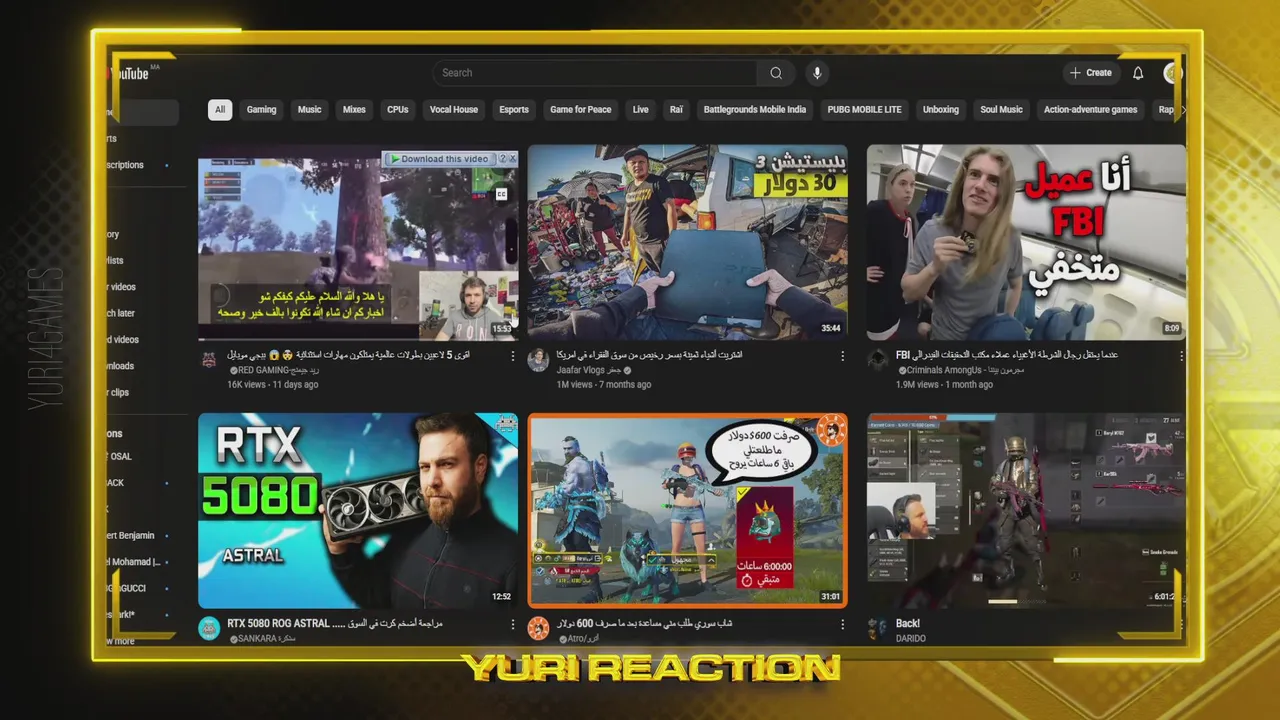Open the SANKARA channel name link

[x=262, y=638]
